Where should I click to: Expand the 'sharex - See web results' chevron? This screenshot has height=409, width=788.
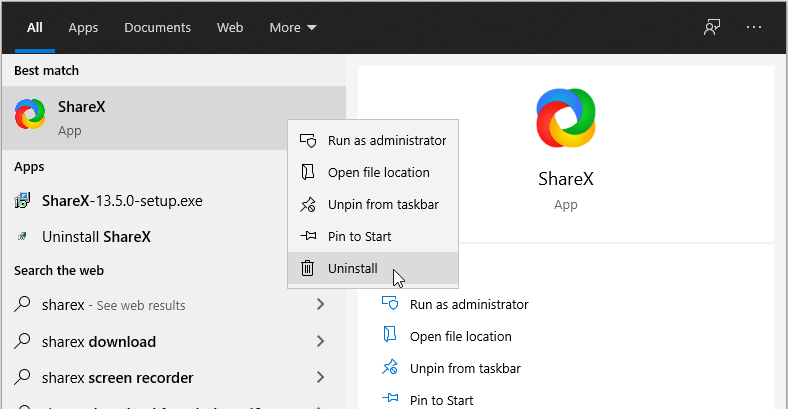pos(320,305)
